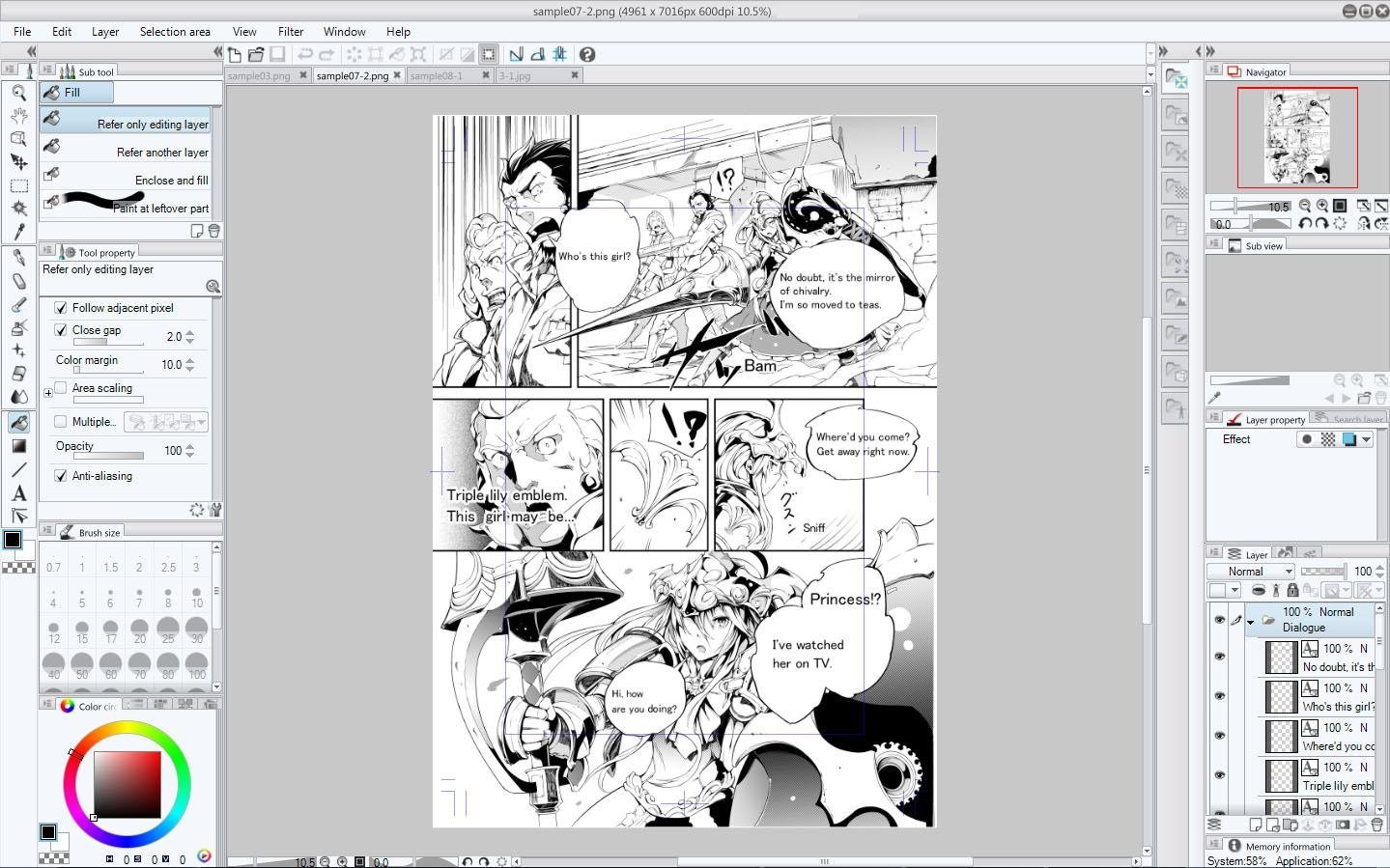Image resolution: width=1390 pixels, height=868 pixels.
Task: Open the Selection area menu
Action: coord(175,32)
